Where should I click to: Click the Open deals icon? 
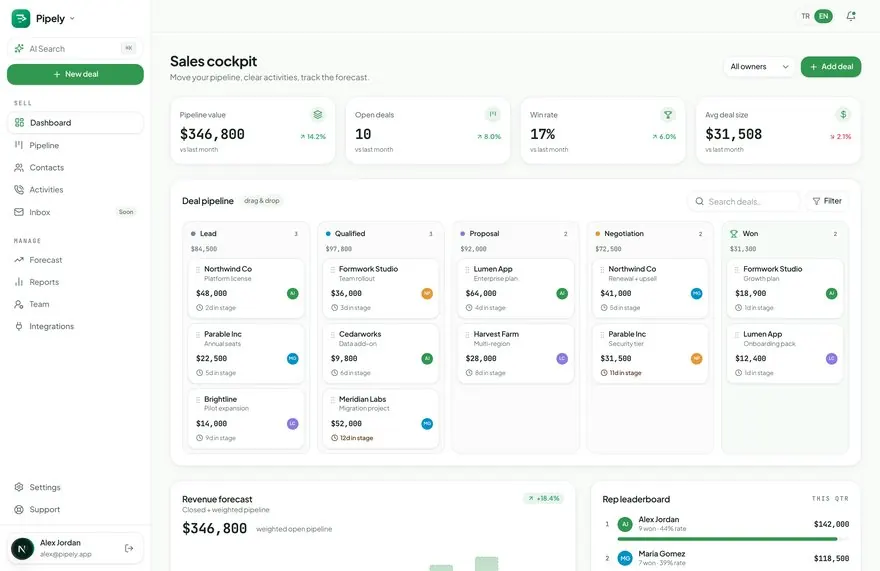493,115
